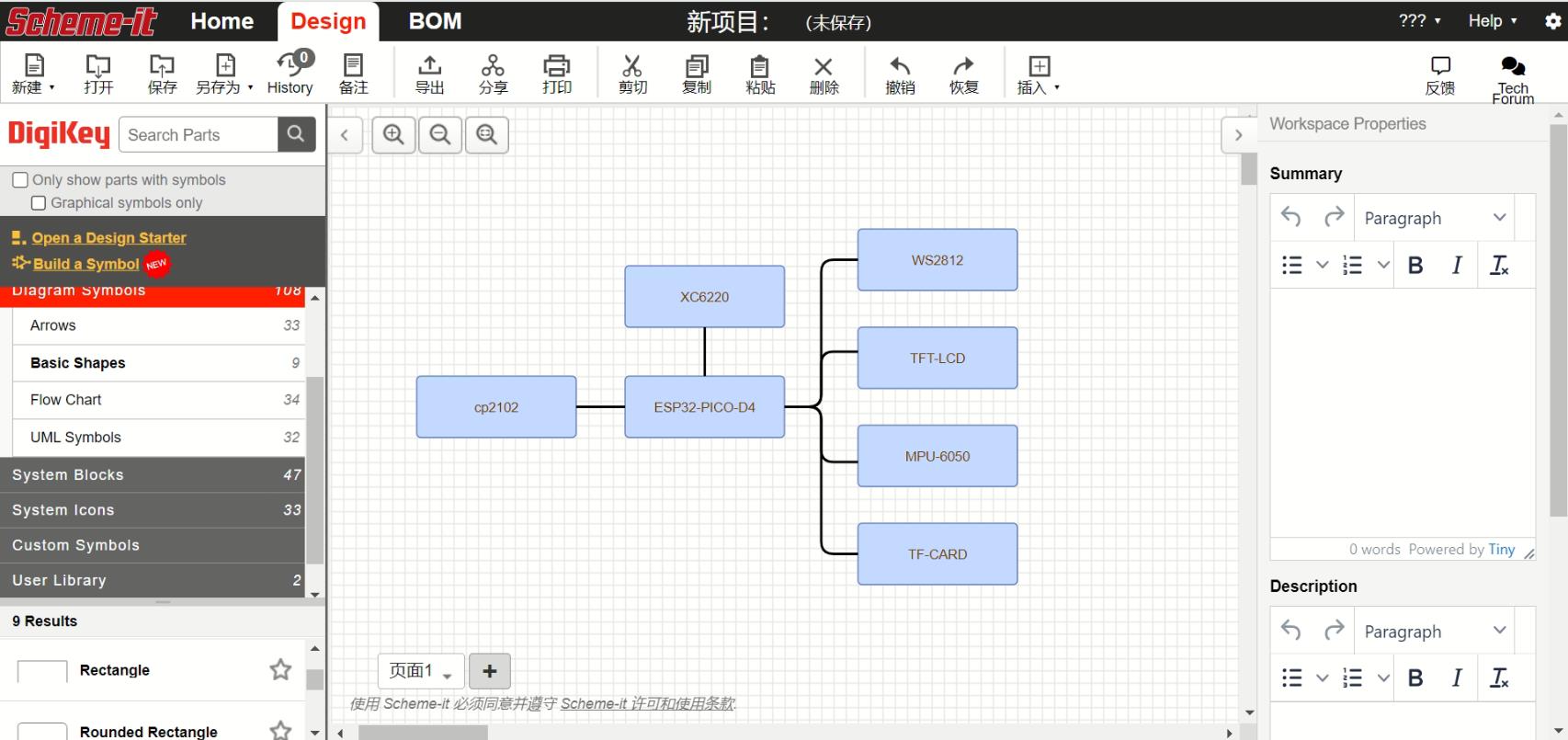Click the Build a Symbol link

[85, 264]
